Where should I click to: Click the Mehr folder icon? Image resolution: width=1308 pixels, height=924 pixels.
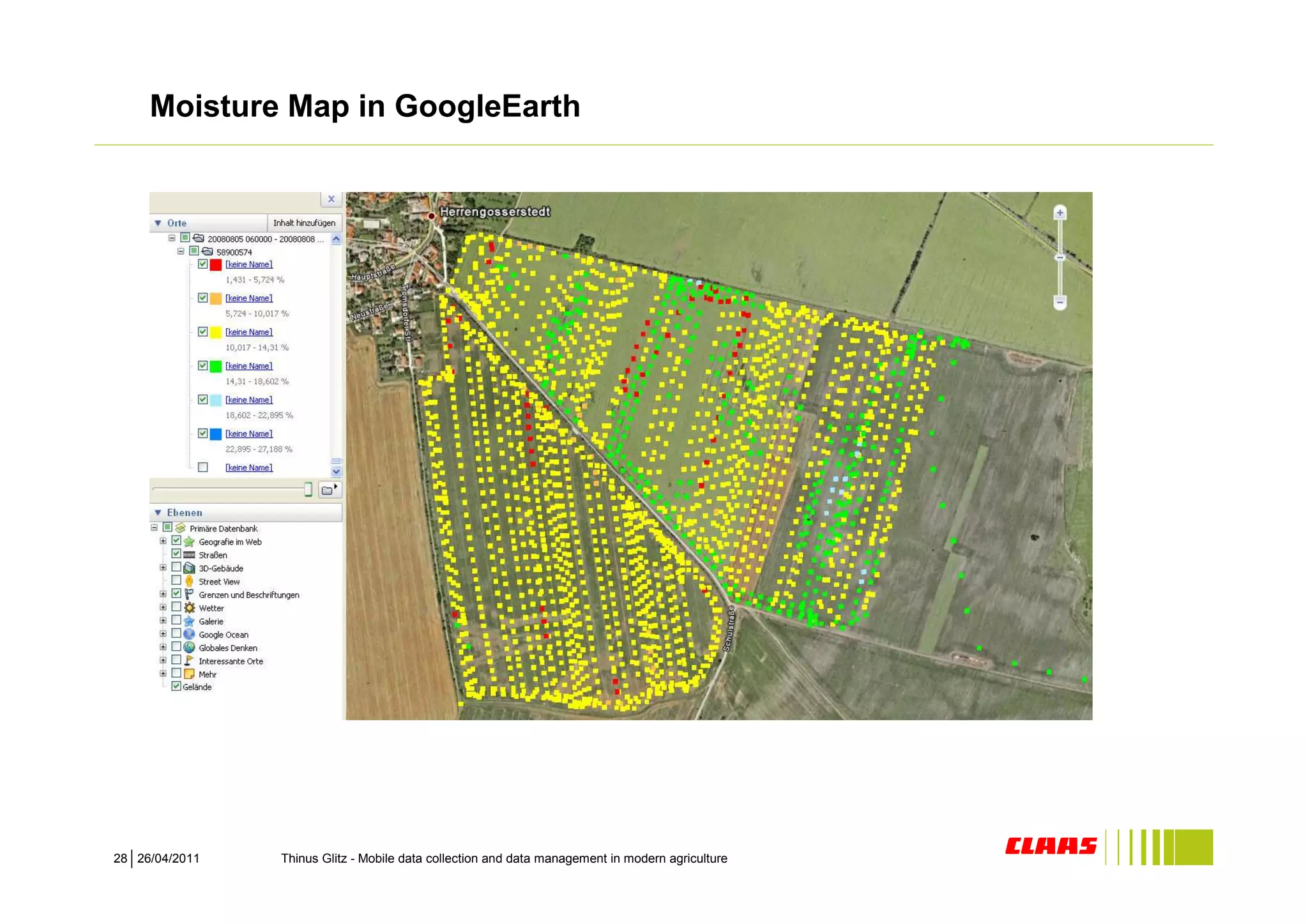[189, 674]
